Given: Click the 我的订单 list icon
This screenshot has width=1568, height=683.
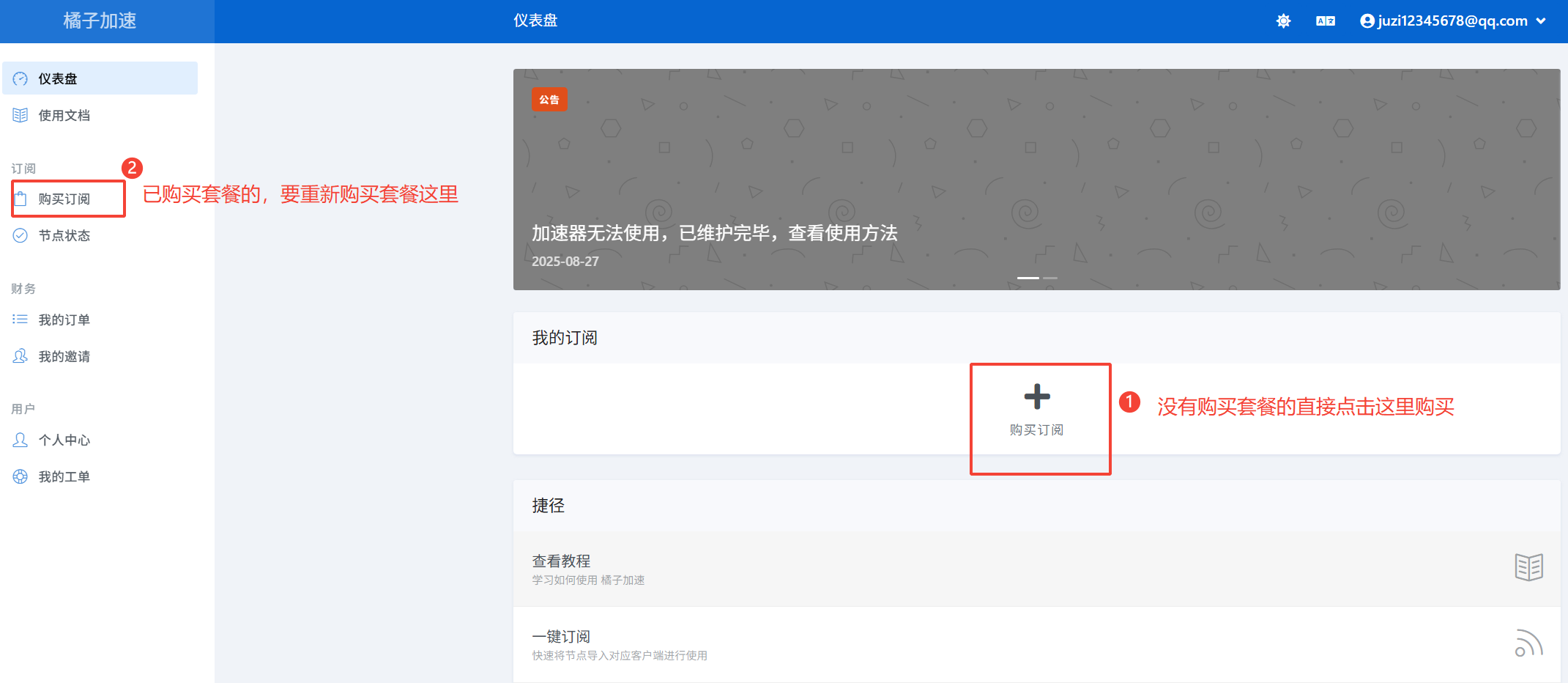Looking at the screenshot, I should (21, 320).
